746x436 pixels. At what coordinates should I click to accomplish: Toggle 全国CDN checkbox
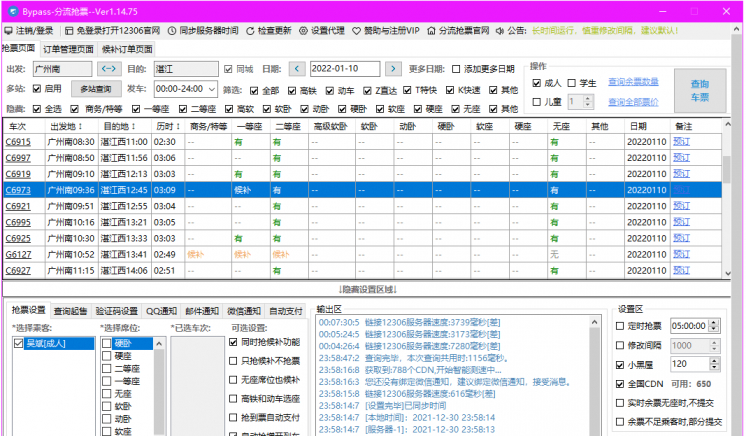(x=620, y=384)
